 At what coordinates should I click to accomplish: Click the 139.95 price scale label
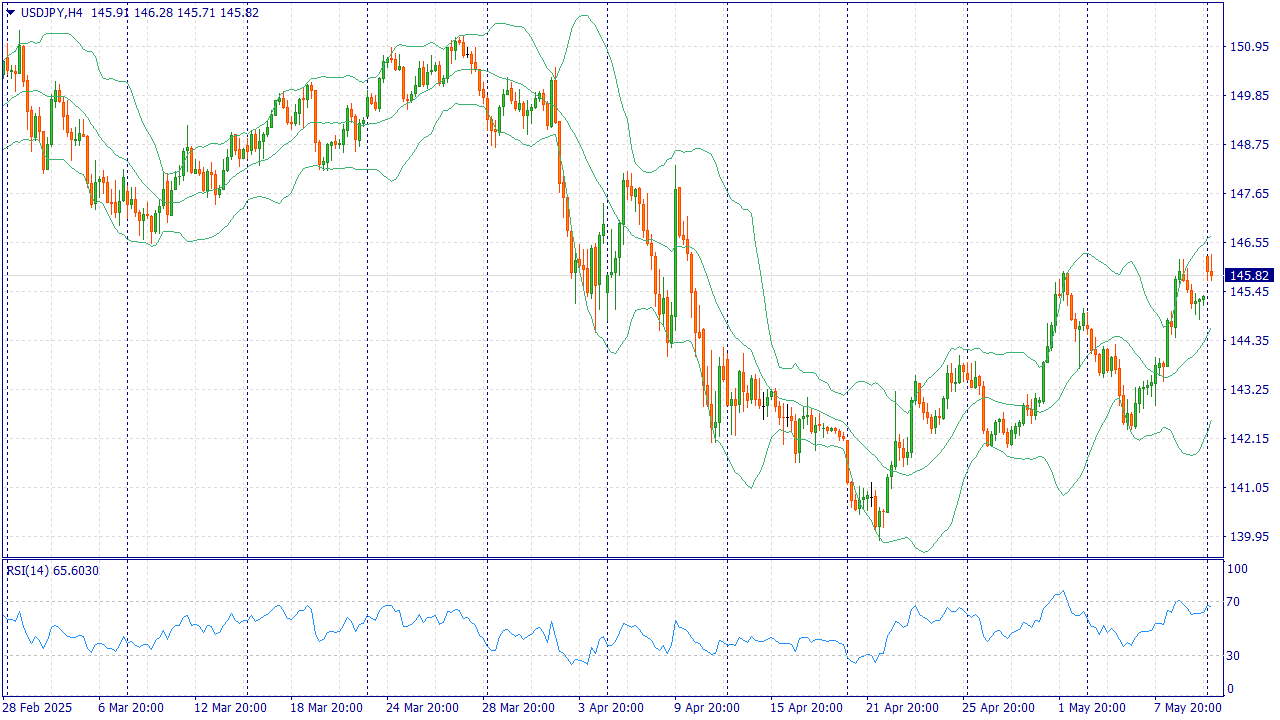1250,537
